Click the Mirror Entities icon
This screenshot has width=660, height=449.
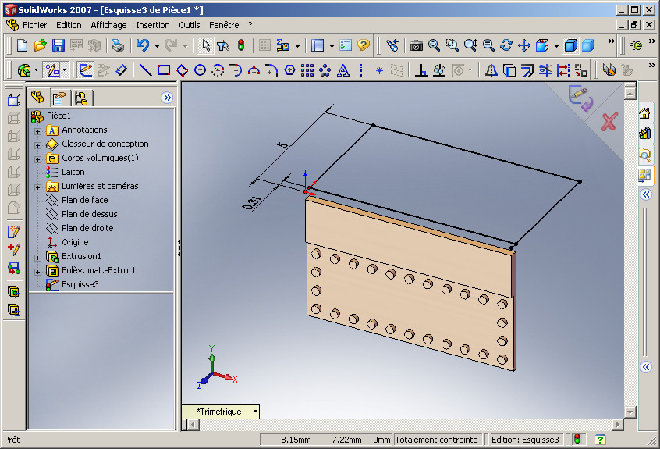click(x=491, y=70)
